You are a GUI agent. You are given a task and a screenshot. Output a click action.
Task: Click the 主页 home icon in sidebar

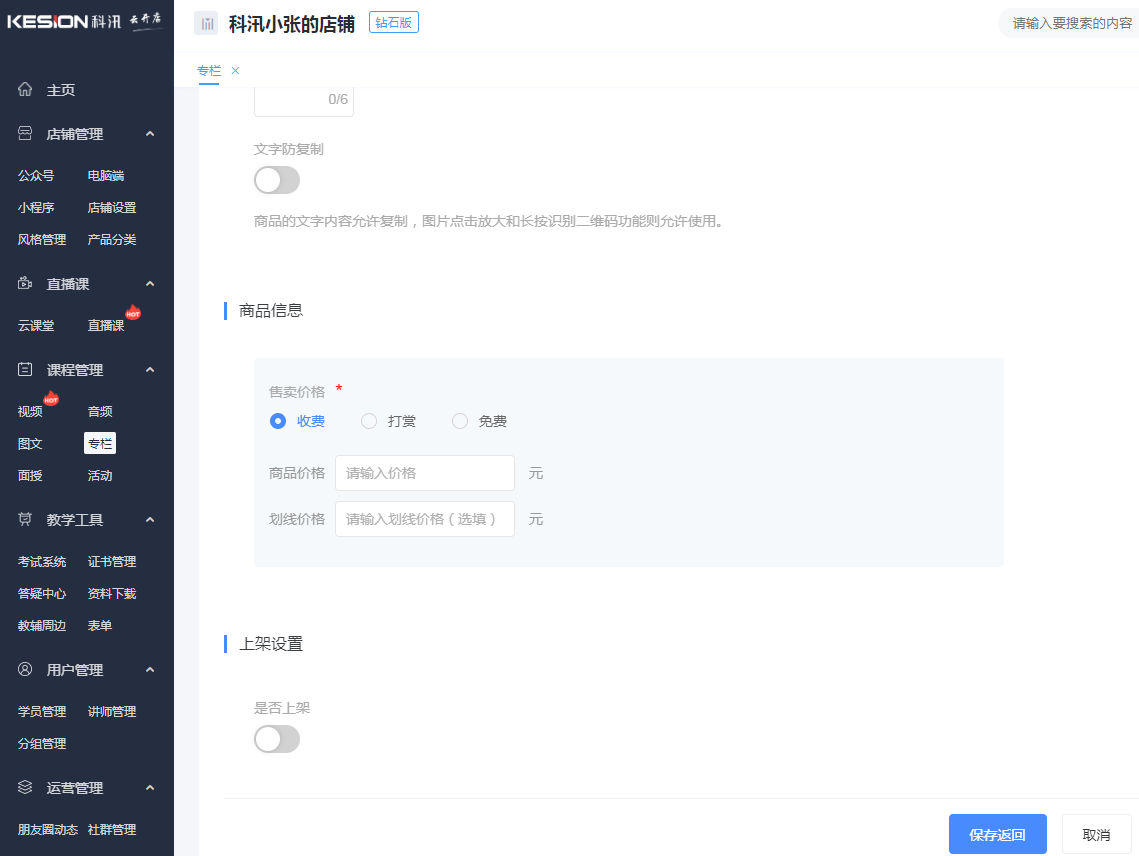click(24, 89)
